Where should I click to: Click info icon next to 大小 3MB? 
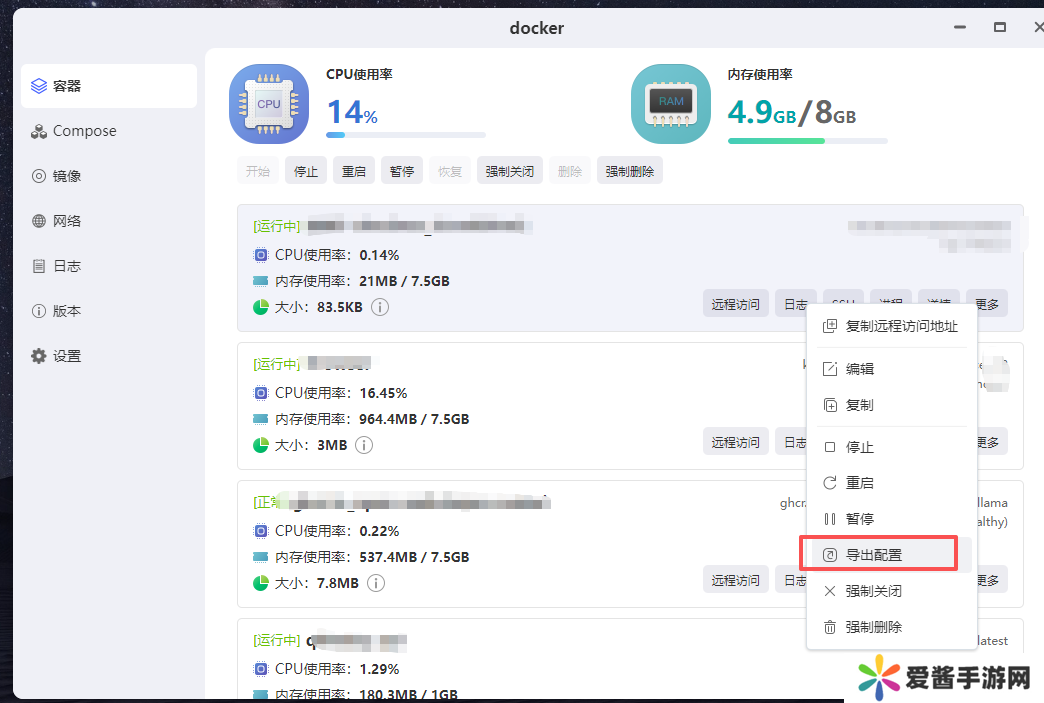point(364,445)
